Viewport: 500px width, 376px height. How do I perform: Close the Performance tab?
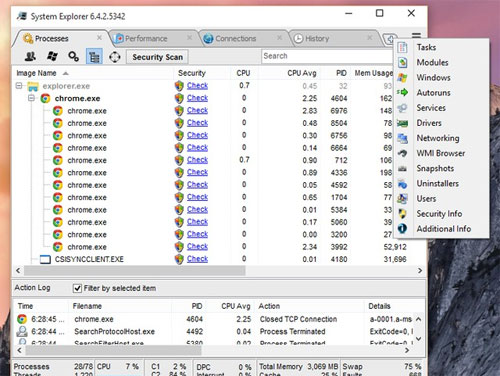tap(189, 38)
